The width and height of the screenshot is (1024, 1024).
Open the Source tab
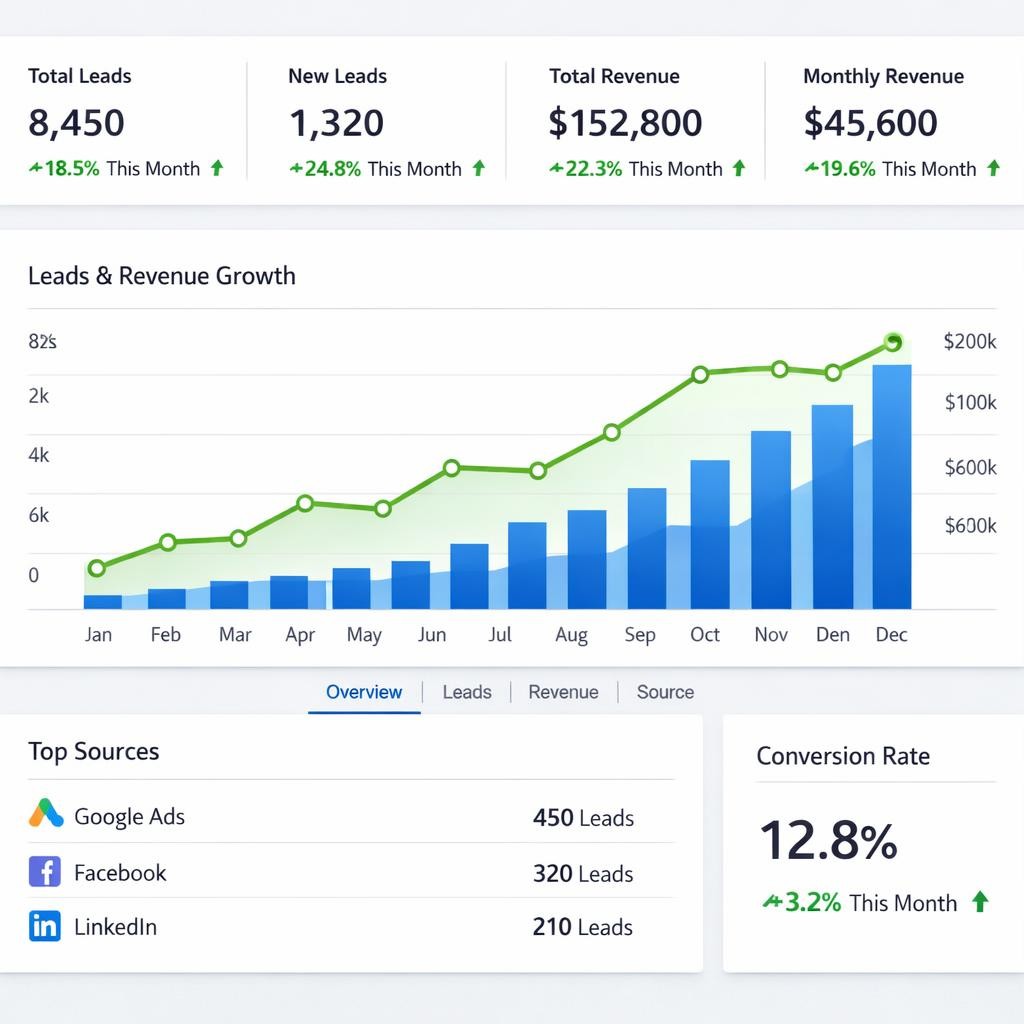click(x=665, y=692)
